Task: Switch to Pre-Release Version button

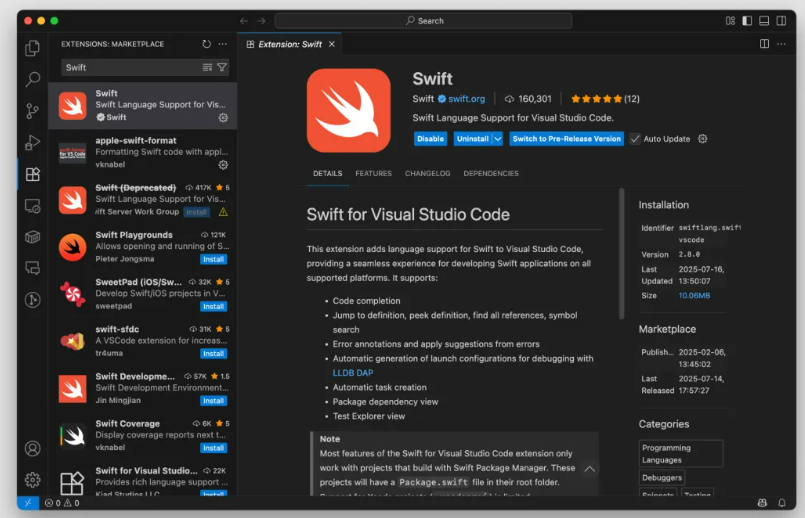Action: 566,139
